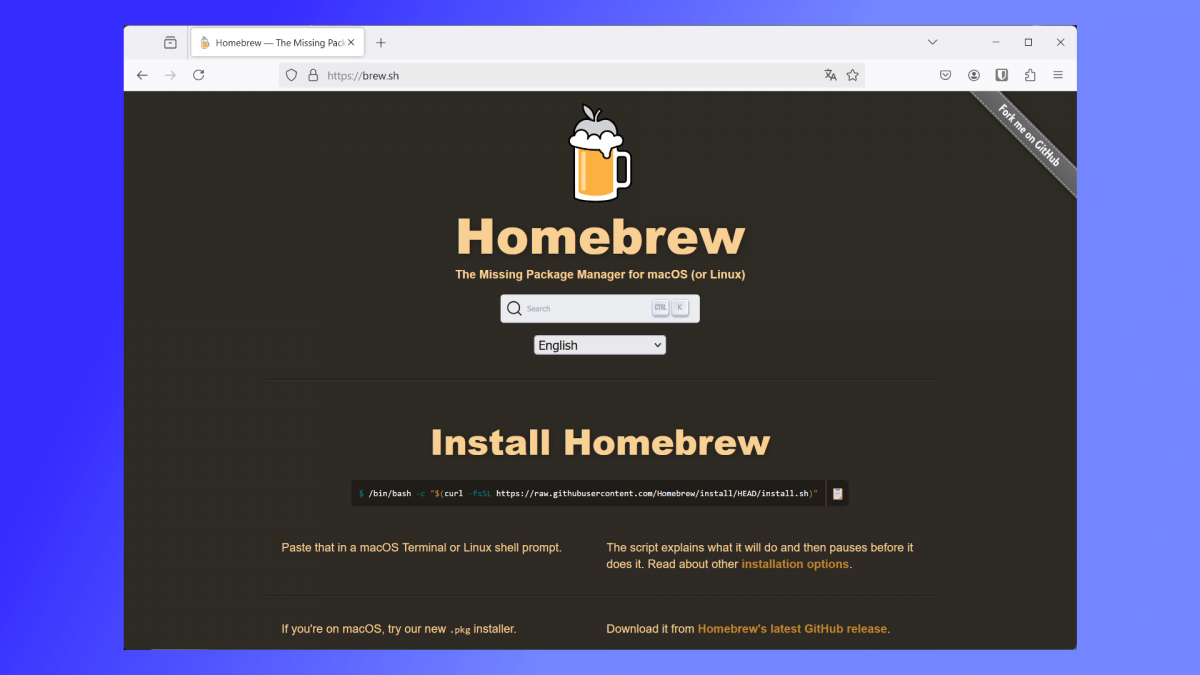Open Homebrew's latest GitHub release link

tap(792, 629)
